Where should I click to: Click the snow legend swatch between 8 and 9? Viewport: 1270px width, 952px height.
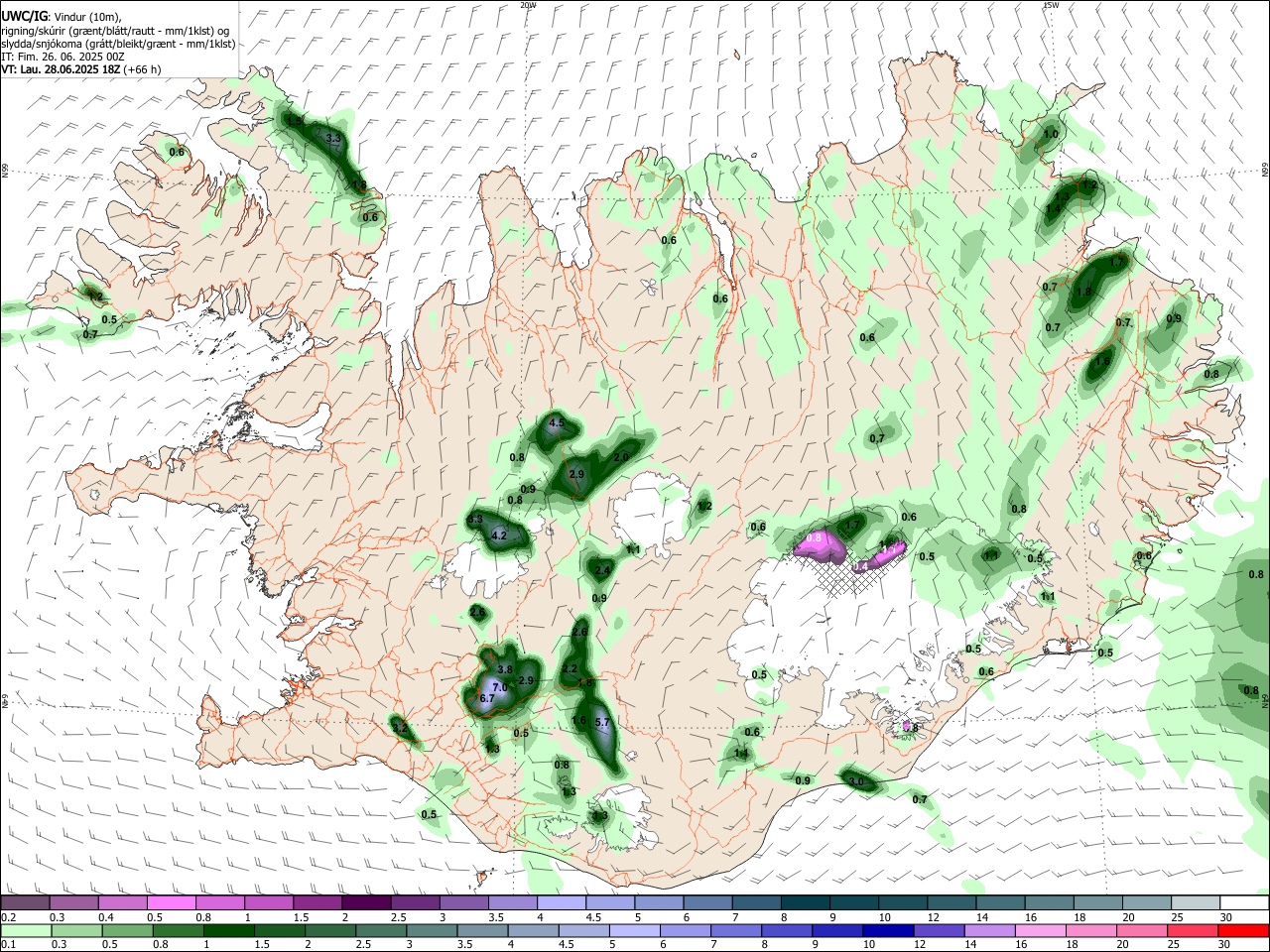pos(806,903)
